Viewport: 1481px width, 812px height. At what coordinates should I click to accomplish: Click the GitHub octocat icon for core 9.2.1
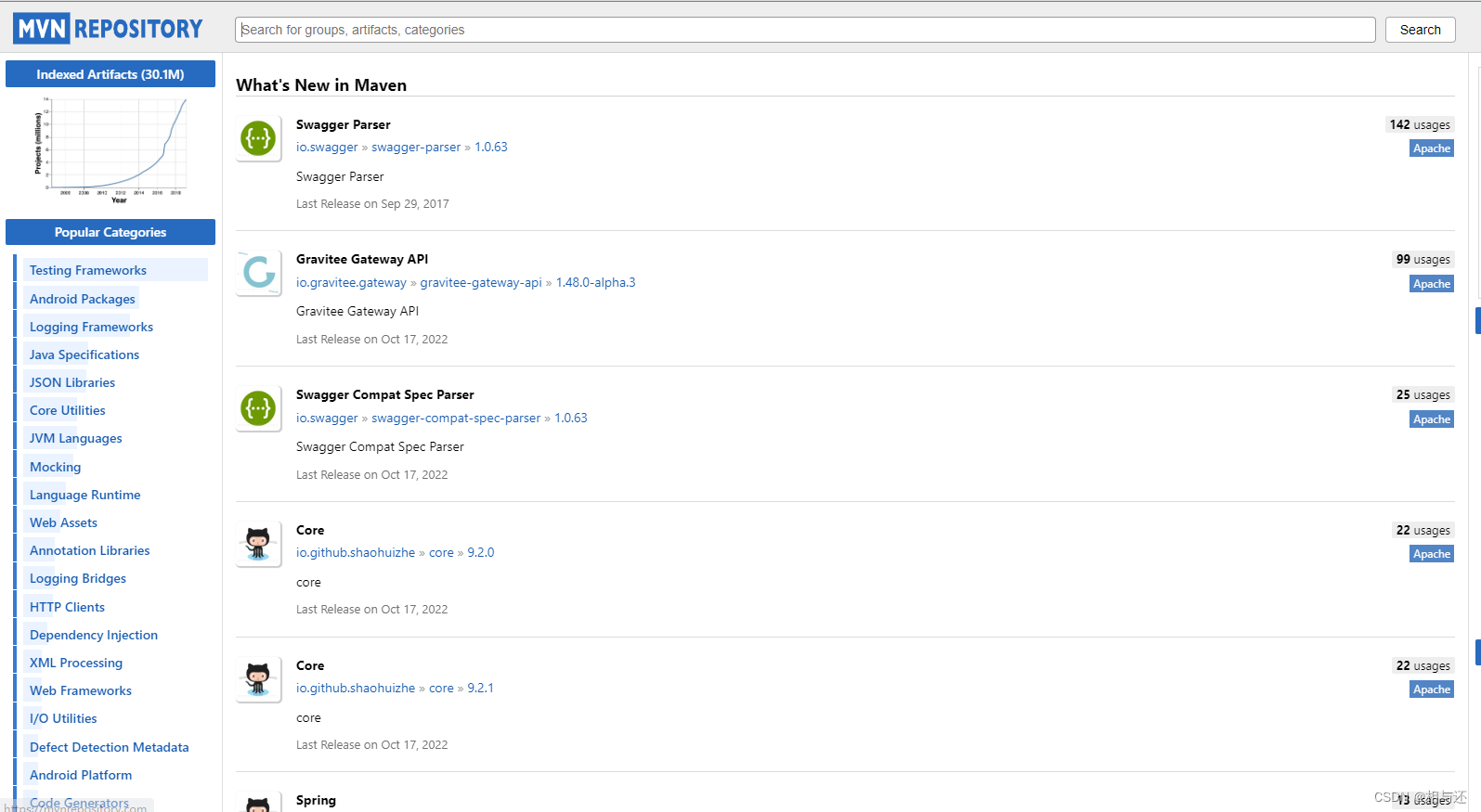[258, 679]
